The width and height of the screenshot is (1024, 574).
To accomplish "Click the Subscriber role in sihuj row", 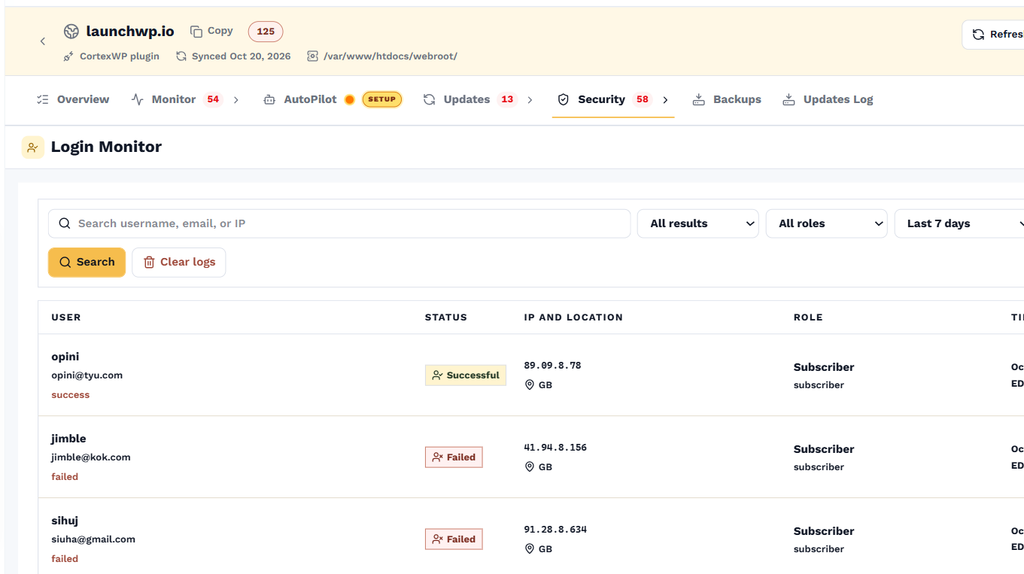I will (x=824, y=531).
